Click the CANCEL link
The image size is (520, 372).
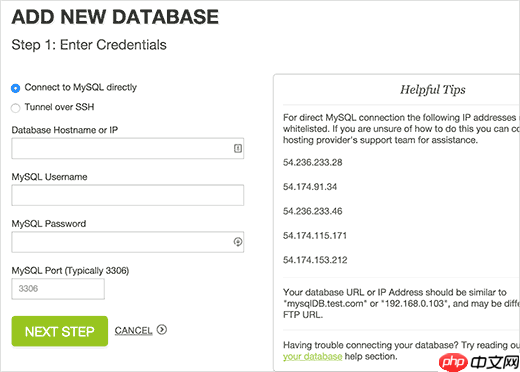(x=133, y=331)
